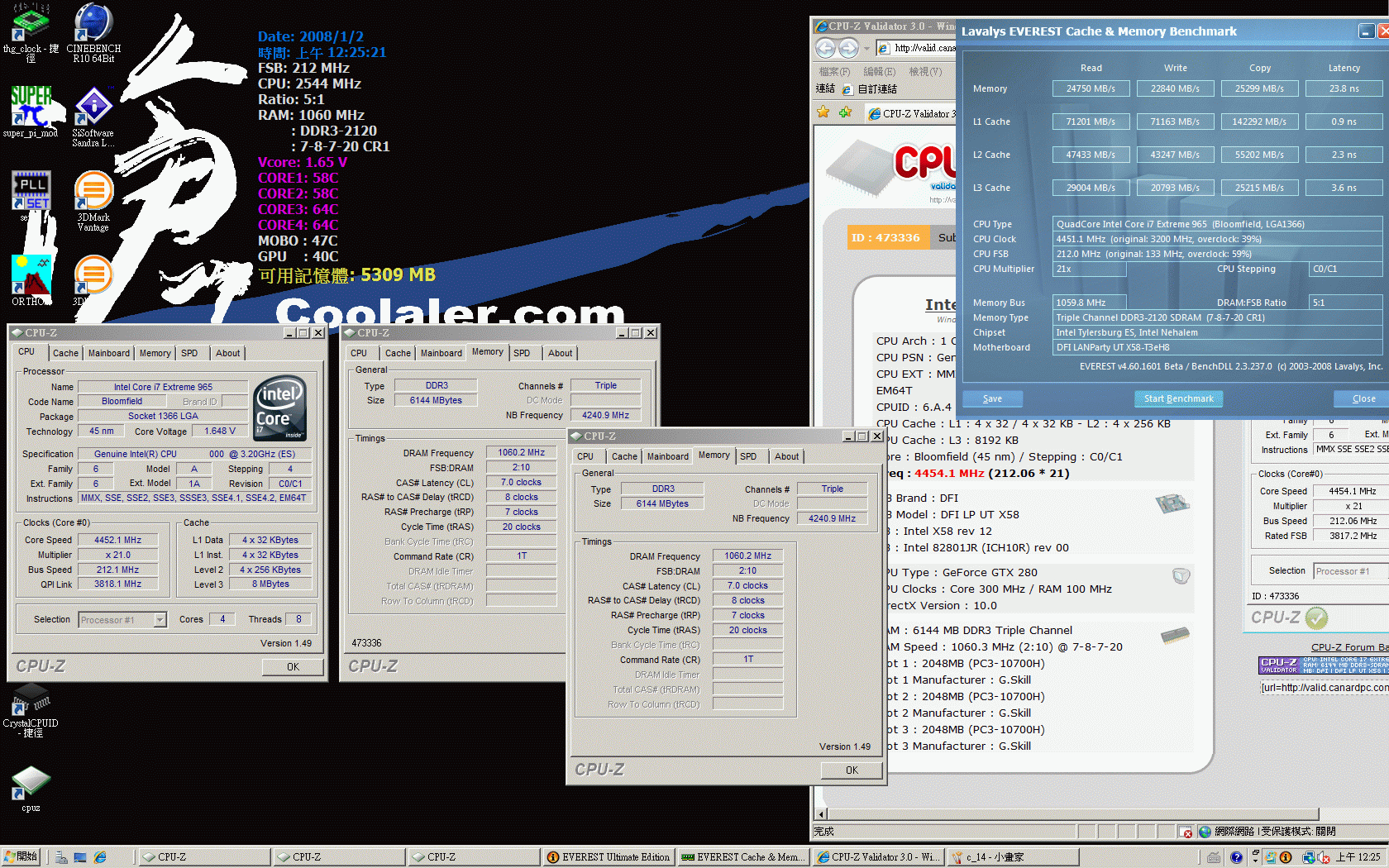Switch to Mainboard tab in CPU-Z Processor window

[109, 353]
